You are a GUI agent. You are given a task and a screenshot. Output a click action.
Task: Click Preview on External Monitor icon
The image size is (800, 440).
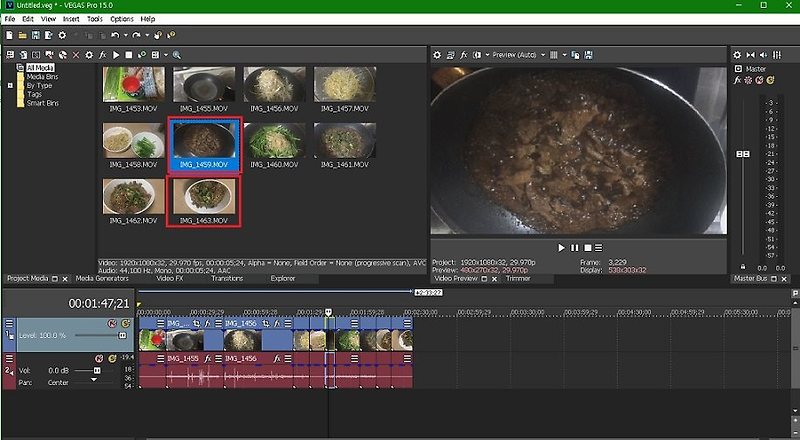(451, 55)
